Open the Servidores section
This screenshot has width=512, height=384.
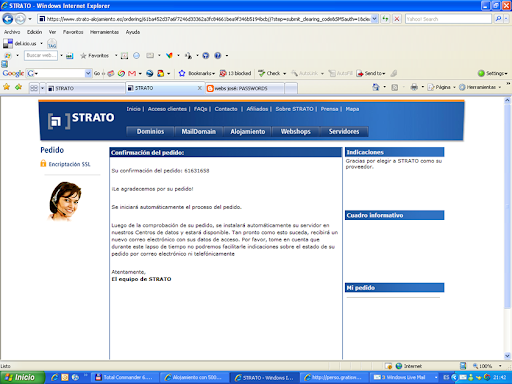[344, 131]
